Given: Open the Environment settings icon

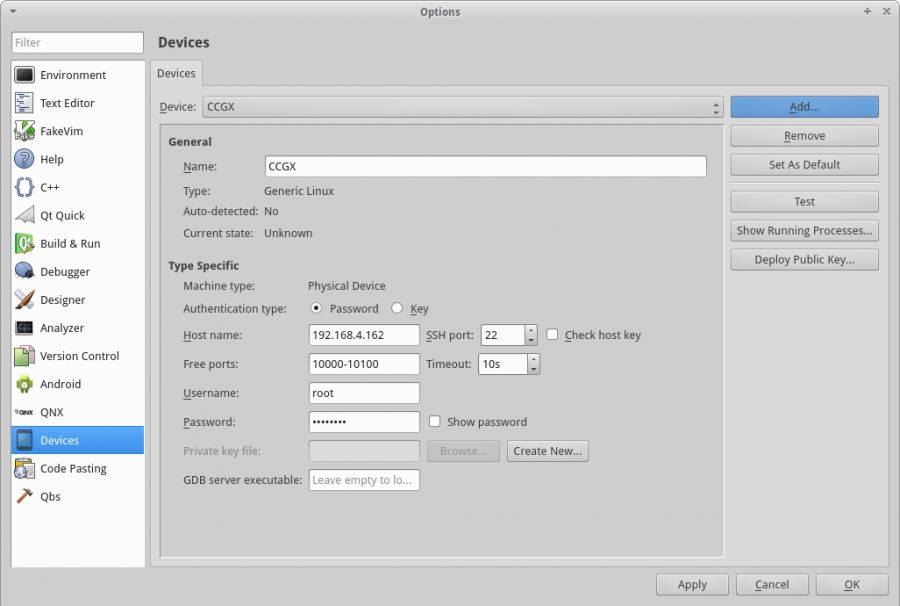Looking at the screenshot, I should (25, 75).
